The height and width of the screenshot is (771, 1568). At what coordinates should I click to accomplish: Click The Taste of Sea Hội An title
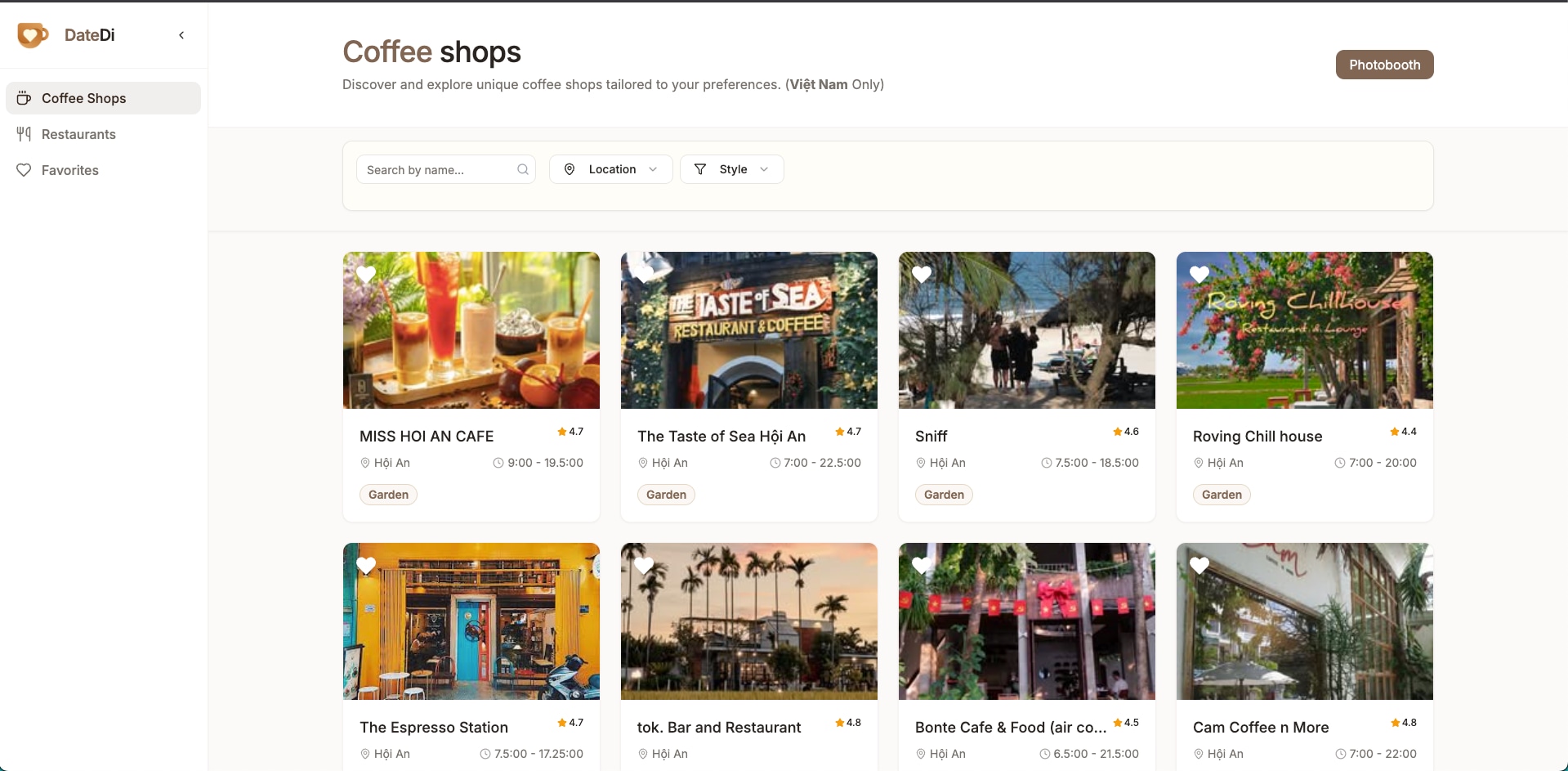721,437
